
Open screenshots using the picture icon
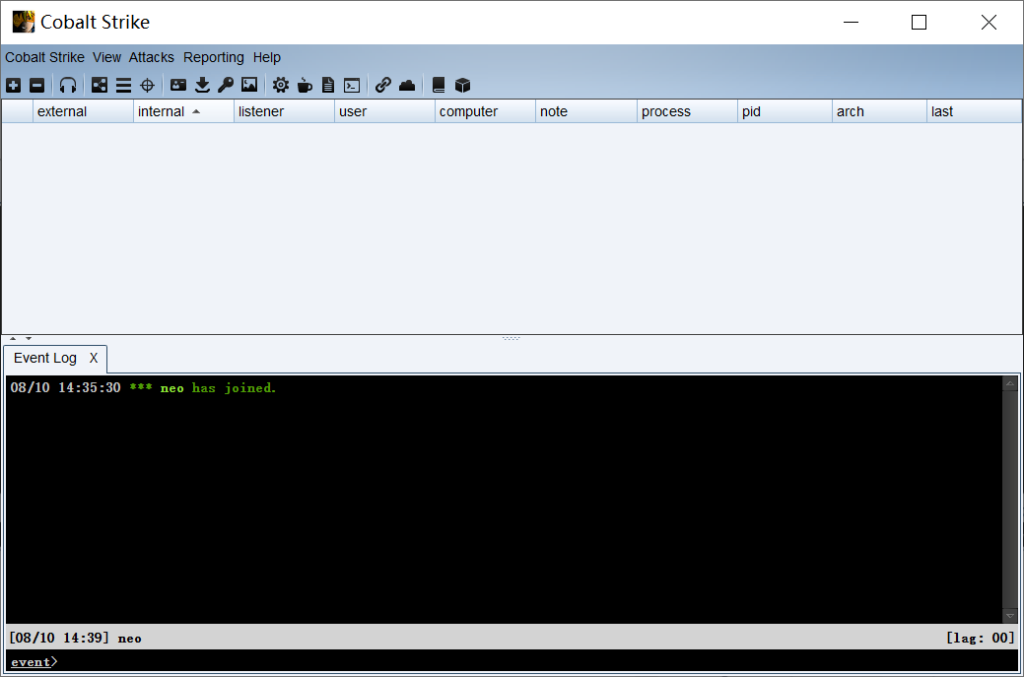coord(249,86)
